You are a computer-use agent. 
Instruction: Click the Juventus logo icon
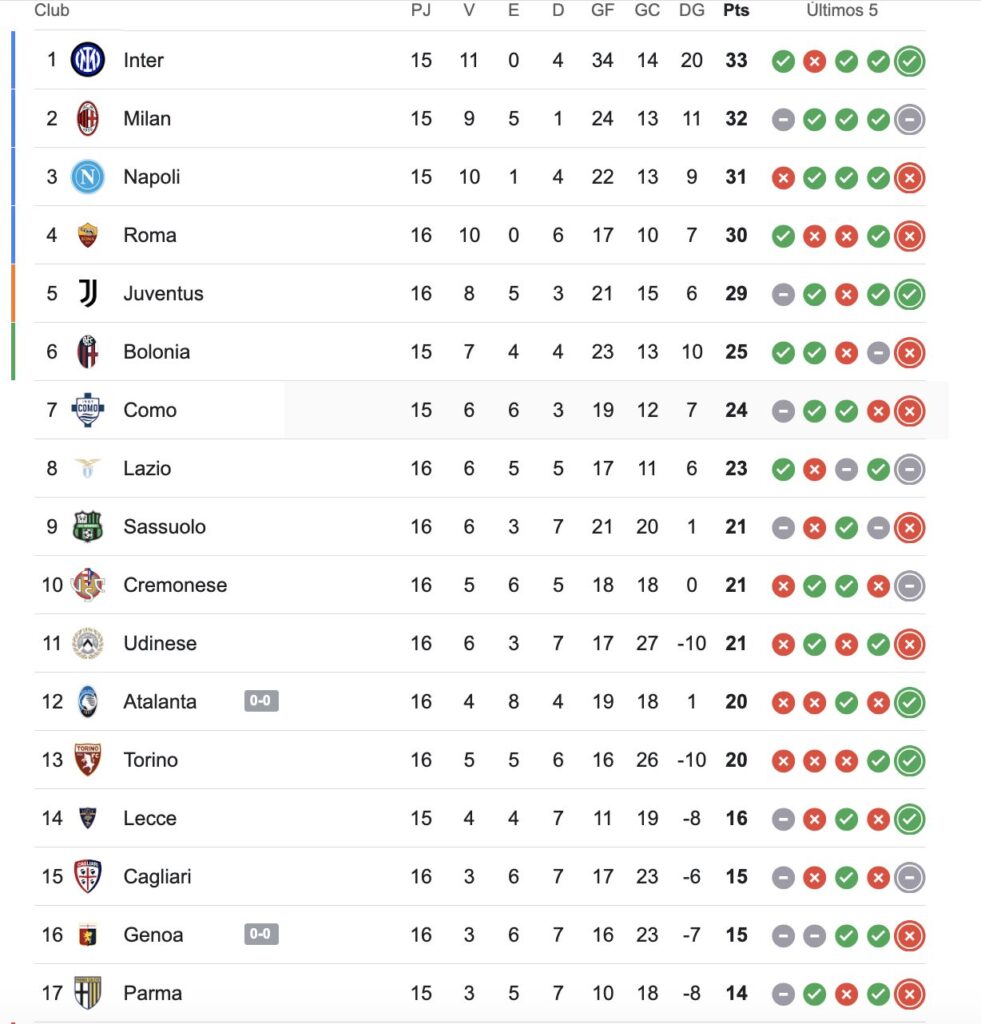(88, 293)
